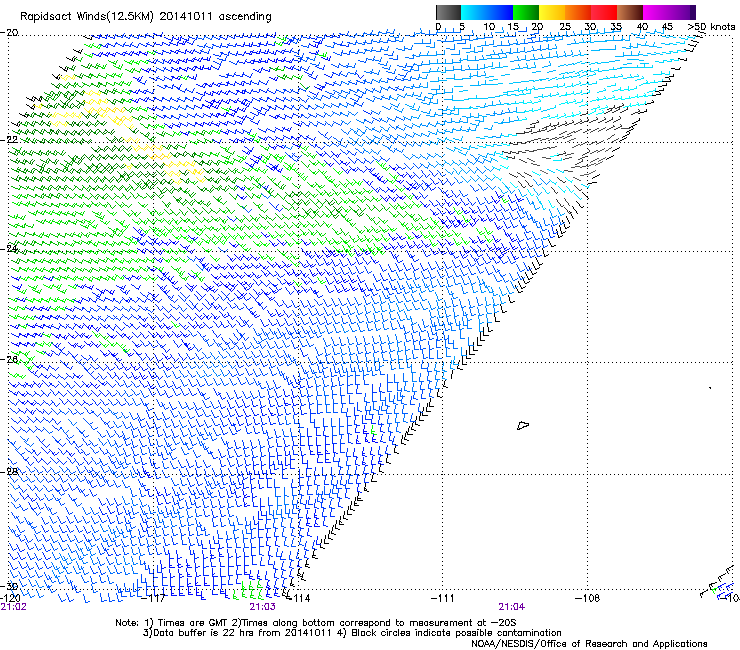Click the '-120' longitude axis label
The height and width of the screenshot is (650, 740).
click(10, 598)
